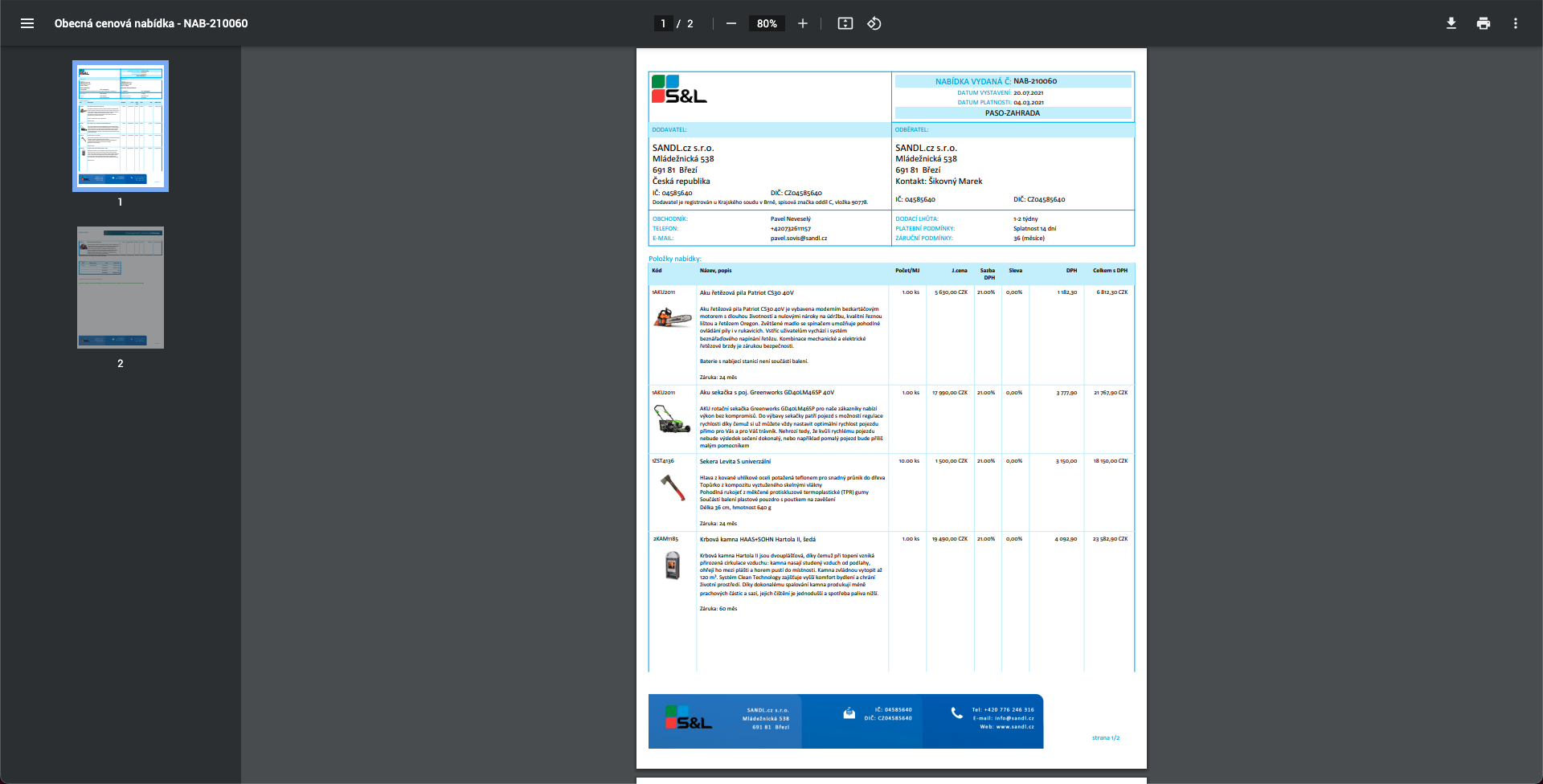The height and width of the screenshot is (784, 1543).
Task: Click the chainsaw product image
Action: pos(673,319)
